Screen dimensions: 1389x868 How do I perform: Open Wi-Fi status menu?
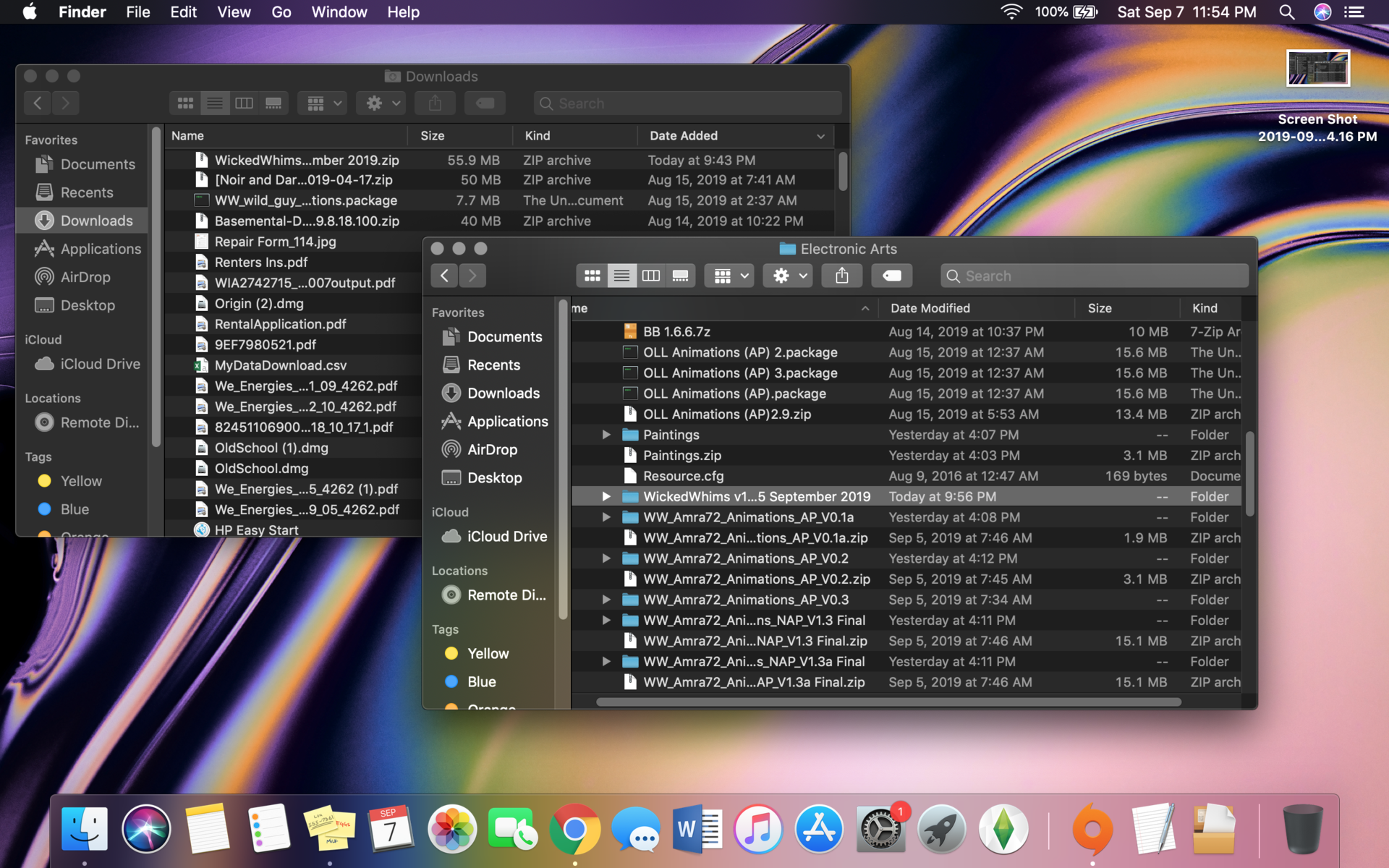pyautogui.click(x=1011, y=12)
